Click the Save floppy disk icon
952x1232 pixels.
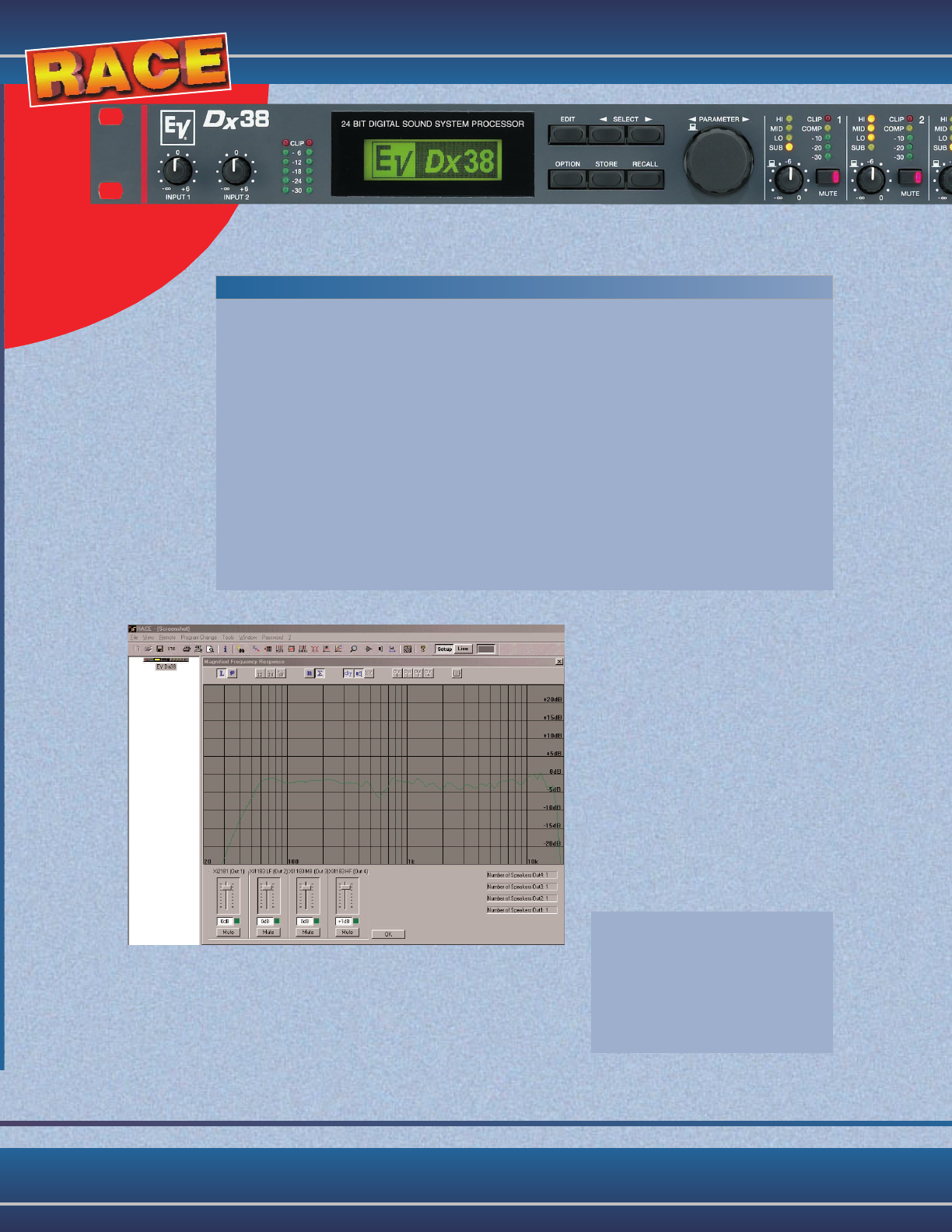click(159, 649)
